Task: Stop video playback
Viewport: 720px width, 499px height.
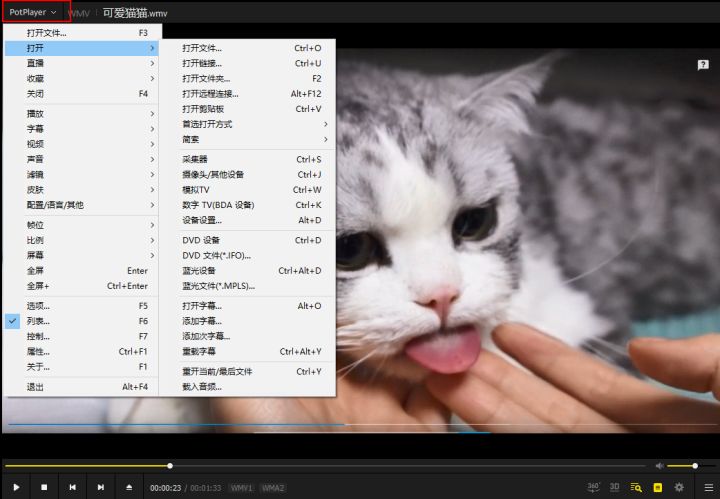Action: (x=44, y=487)
